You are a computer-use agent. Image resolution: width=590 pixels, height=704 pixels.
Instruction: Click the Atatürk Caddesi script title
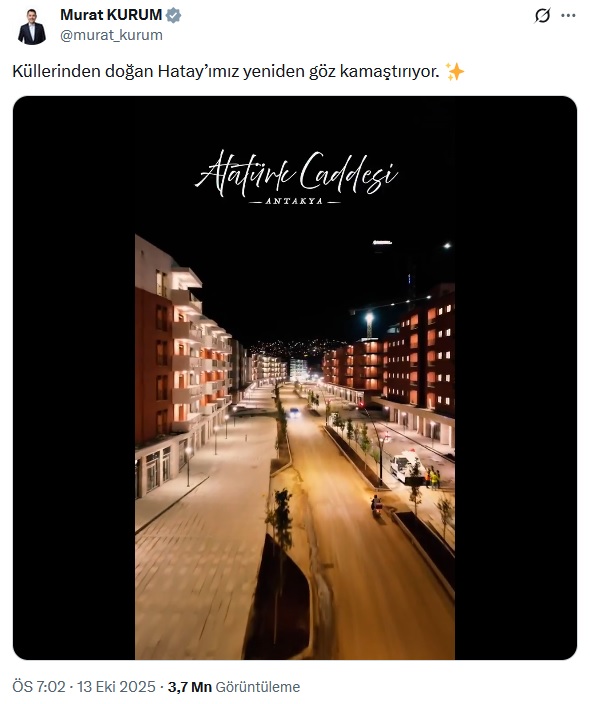(x=296, y=174)
